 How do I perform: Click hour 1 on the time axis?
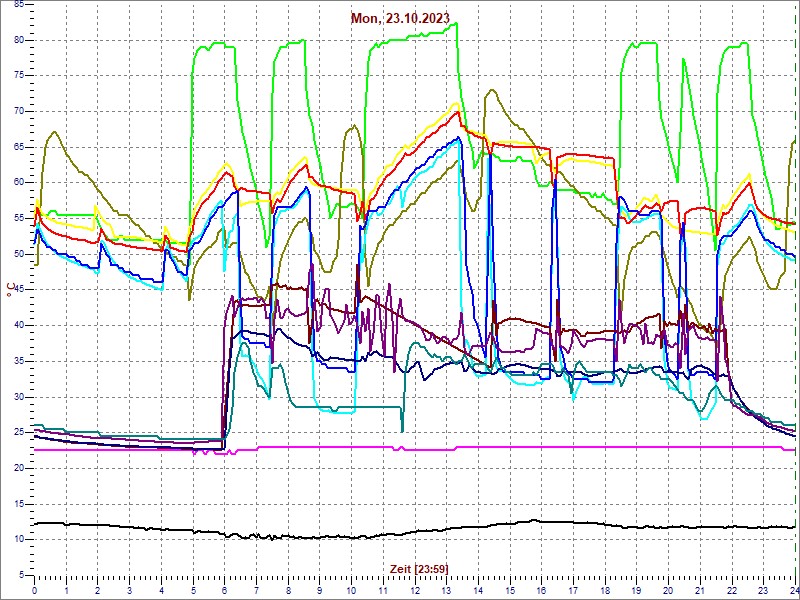click(66, 590)
